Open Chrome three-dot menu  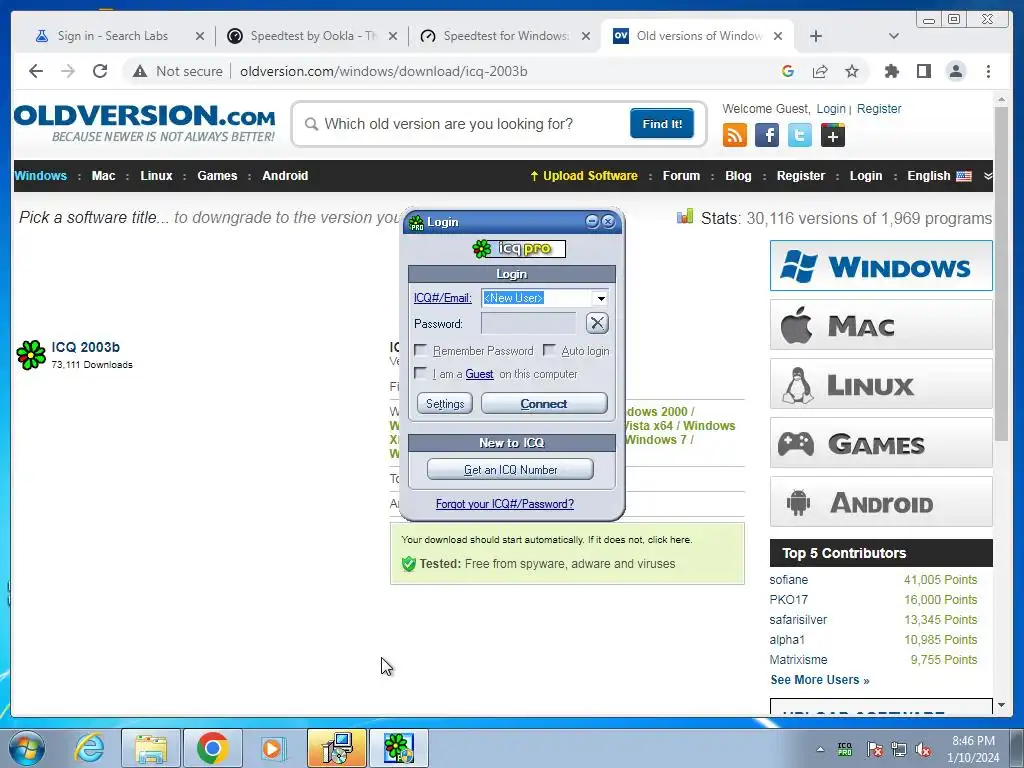point(988,71)
